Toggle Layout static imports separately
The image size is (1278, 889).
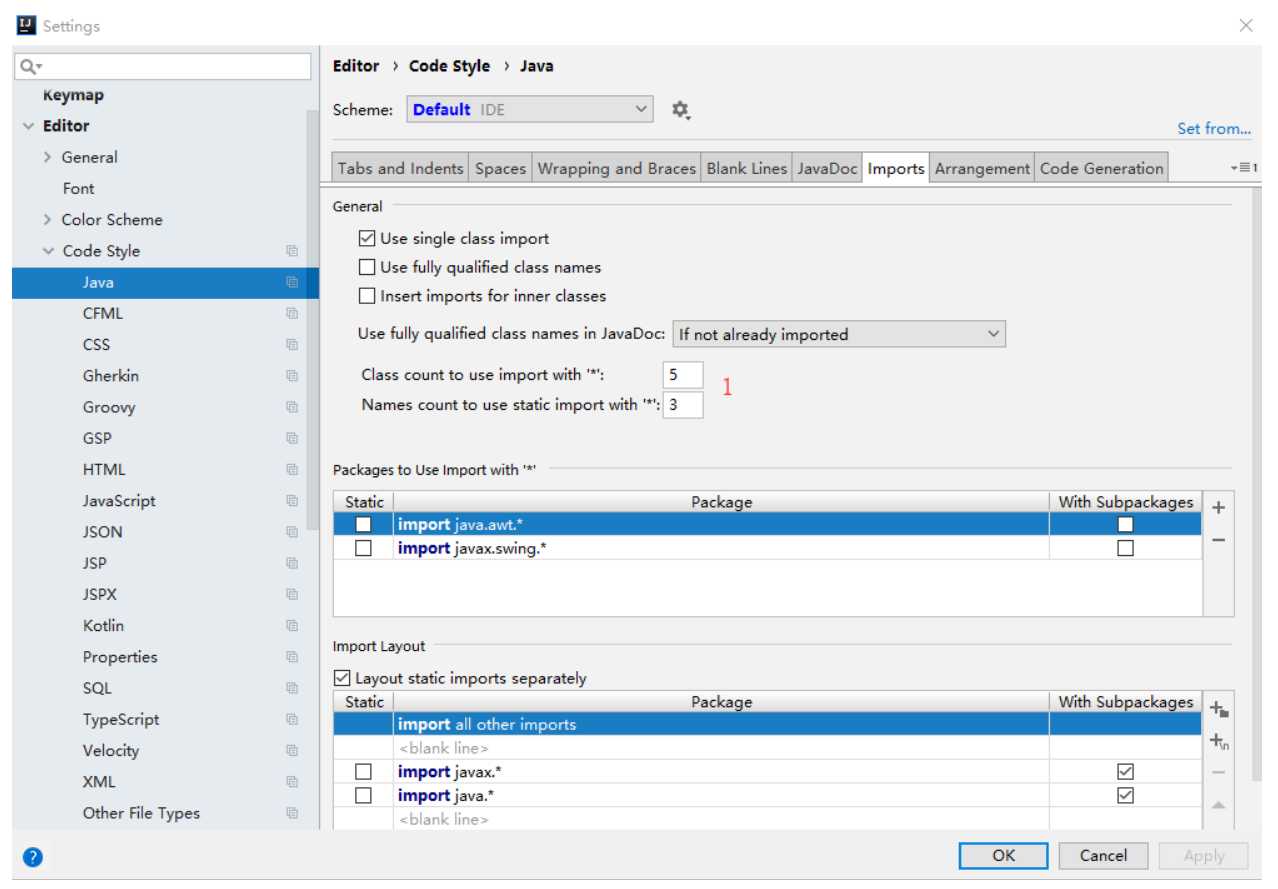point(341,678)
